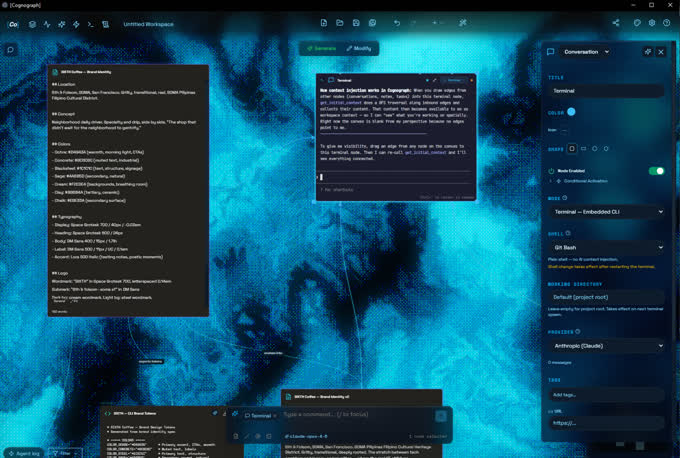Open the Agent log button
The image size is (680, 458).
point(24,453)
